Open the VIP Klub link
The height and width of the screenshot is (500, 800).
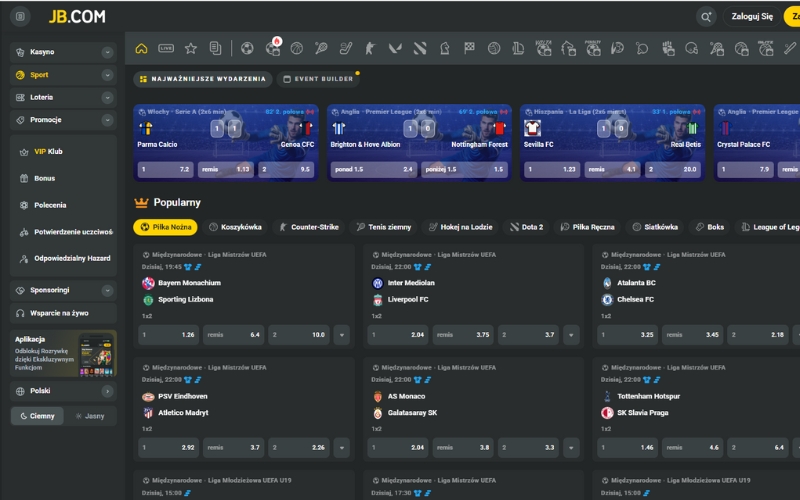tap(42, 151)
